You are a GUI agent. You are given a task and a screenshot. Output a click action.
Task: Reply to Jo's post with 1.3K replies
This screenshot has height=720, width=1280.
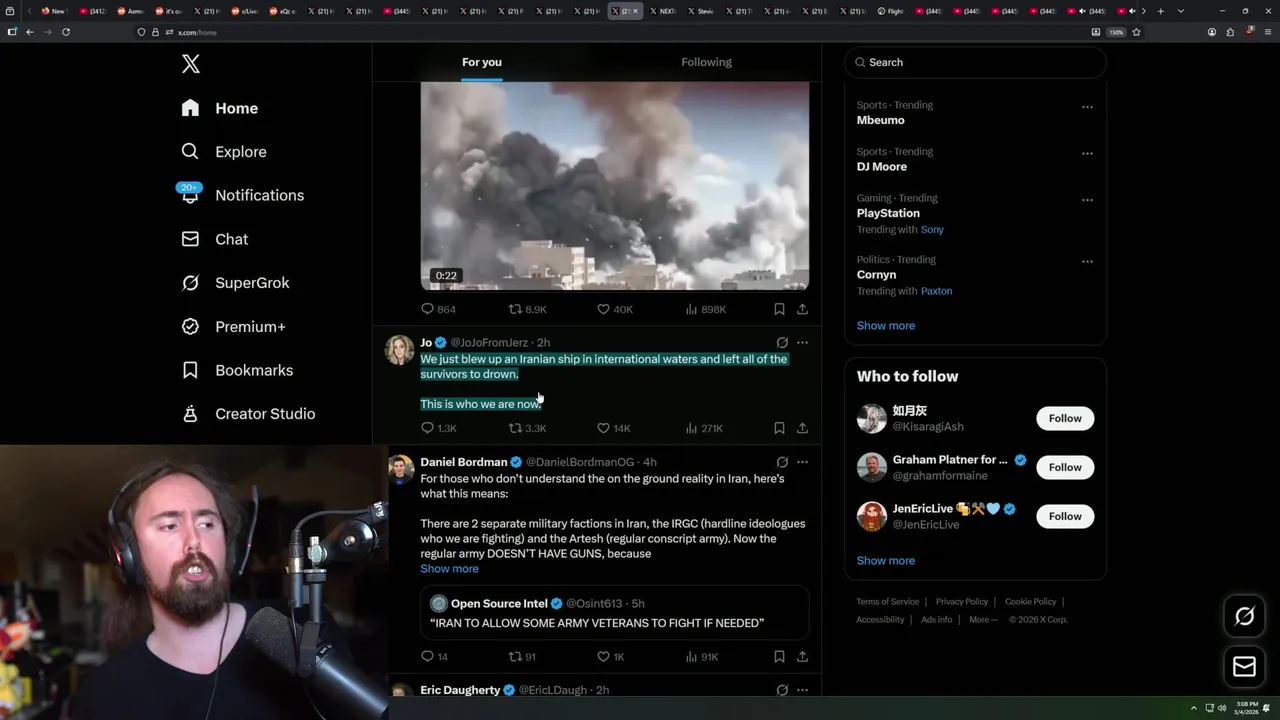[438, 428]
